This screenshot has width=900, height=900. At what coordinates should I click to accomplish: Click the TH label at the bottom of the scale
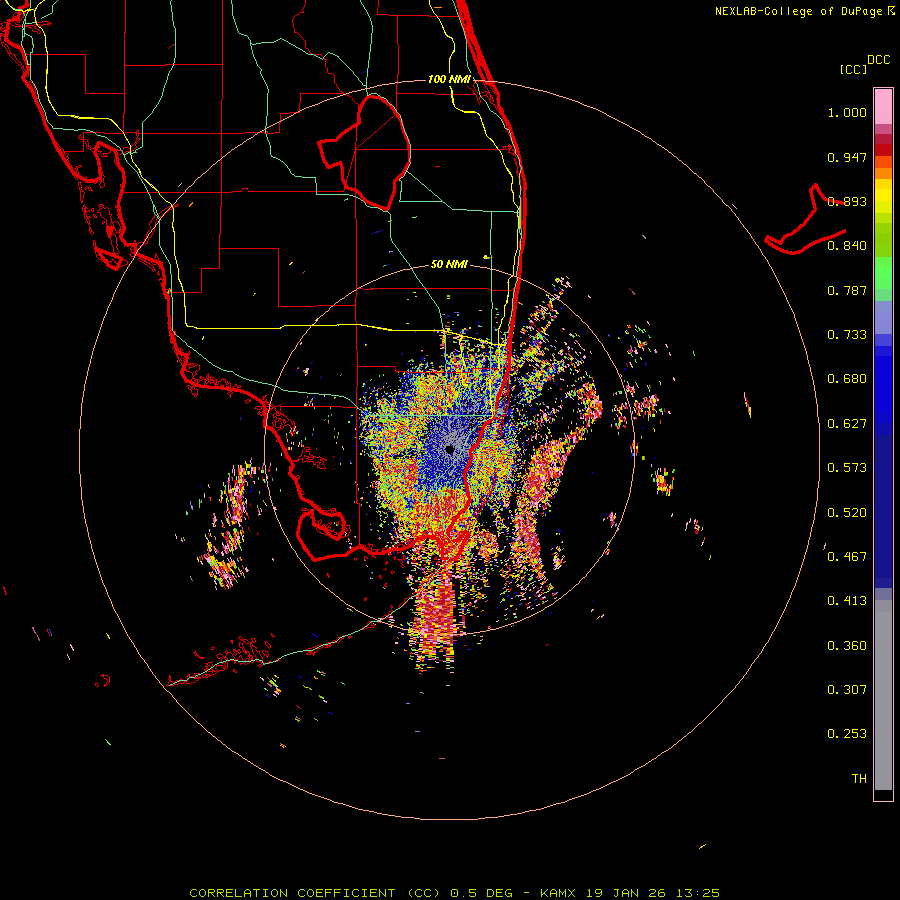point(859,779)
